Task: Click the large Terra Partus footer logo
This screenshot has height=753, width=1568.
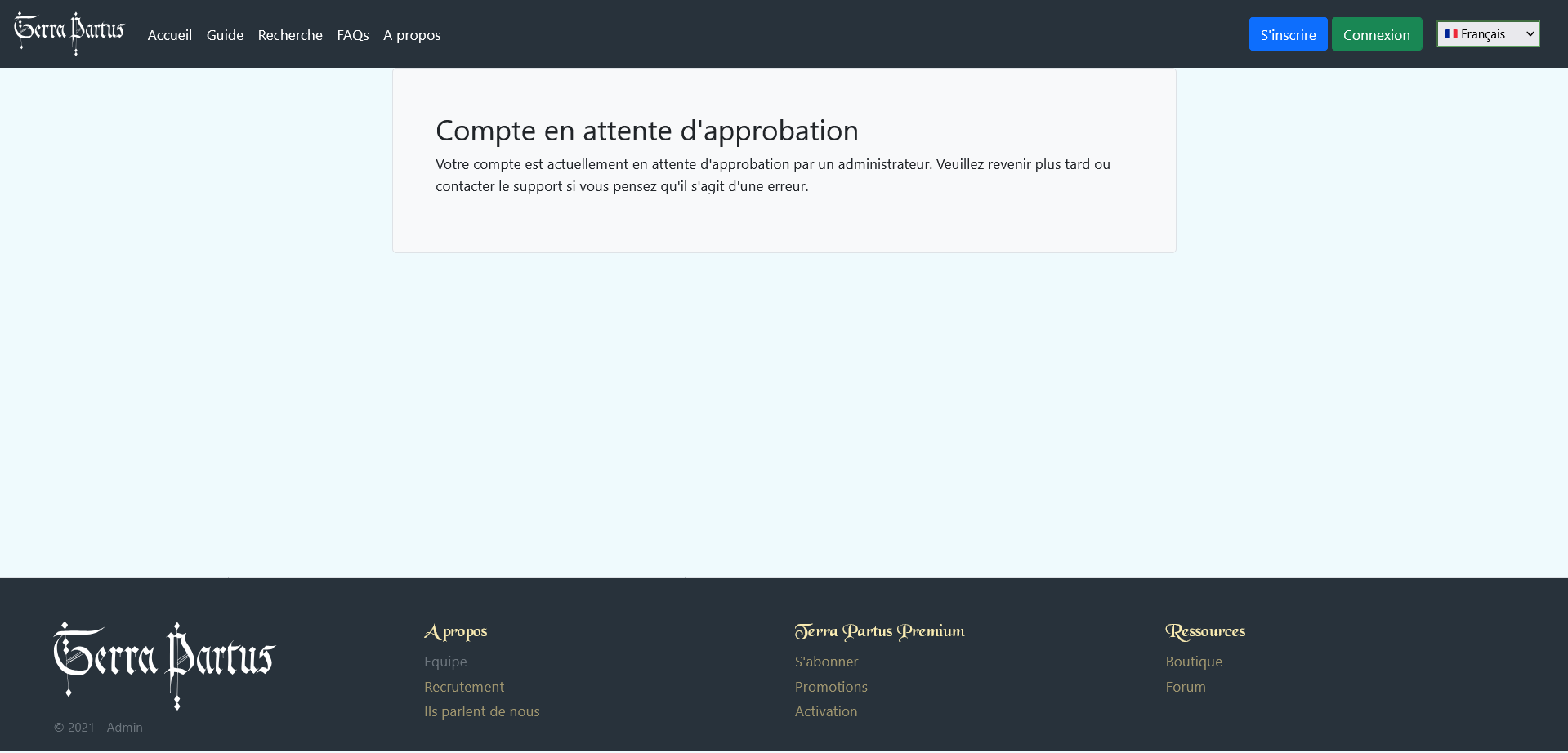Action: (x=164, y=664)
